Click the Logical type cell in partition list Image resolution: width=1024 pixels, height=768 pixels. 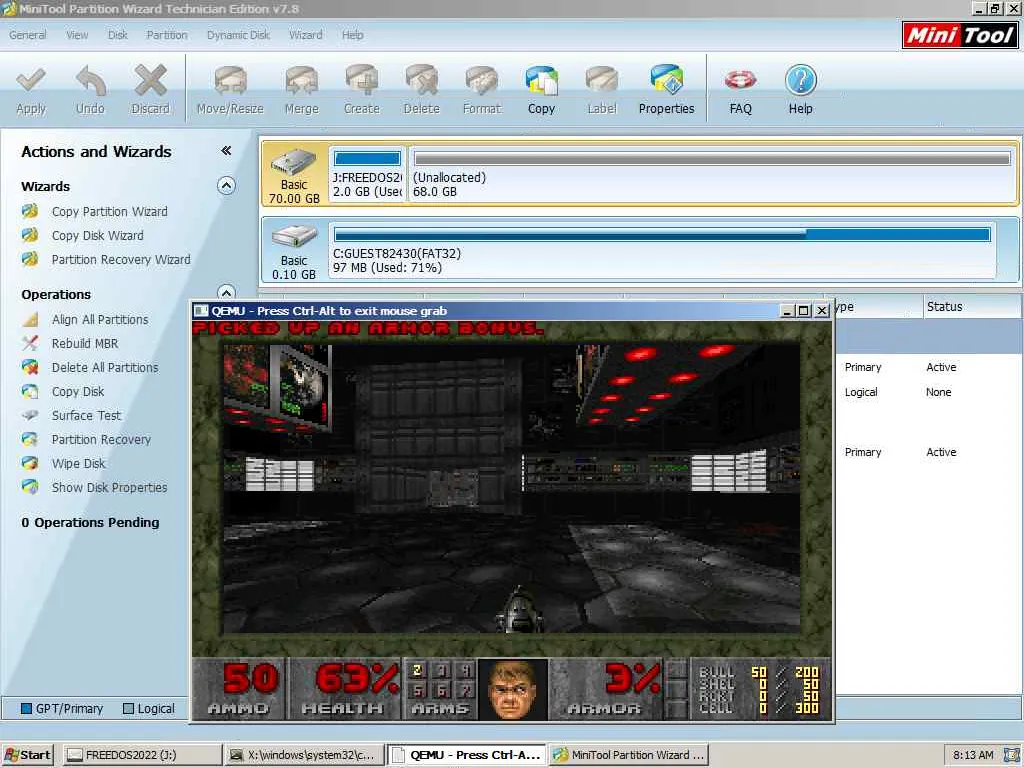pyautogui.click(x=861, y=392)
